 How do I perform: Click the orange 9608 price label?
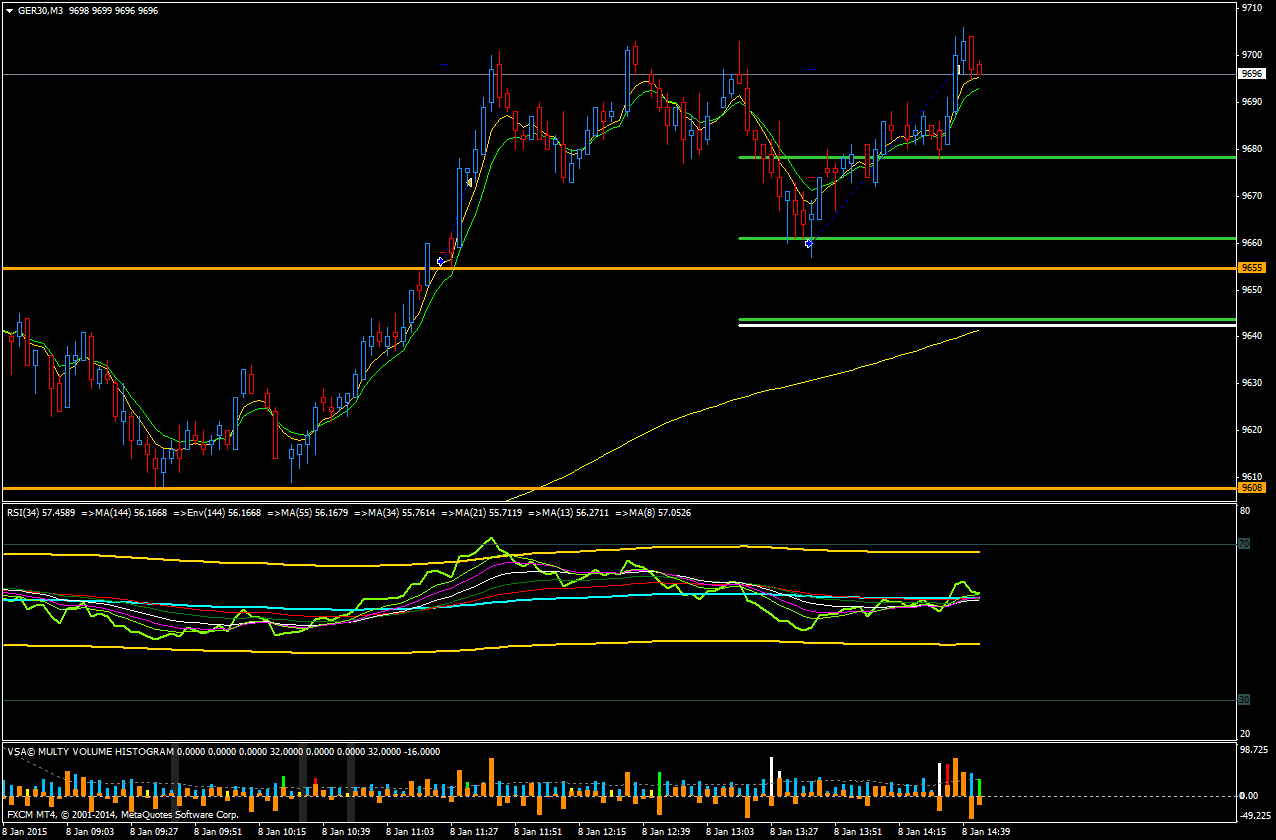[x=1251, y=488]
